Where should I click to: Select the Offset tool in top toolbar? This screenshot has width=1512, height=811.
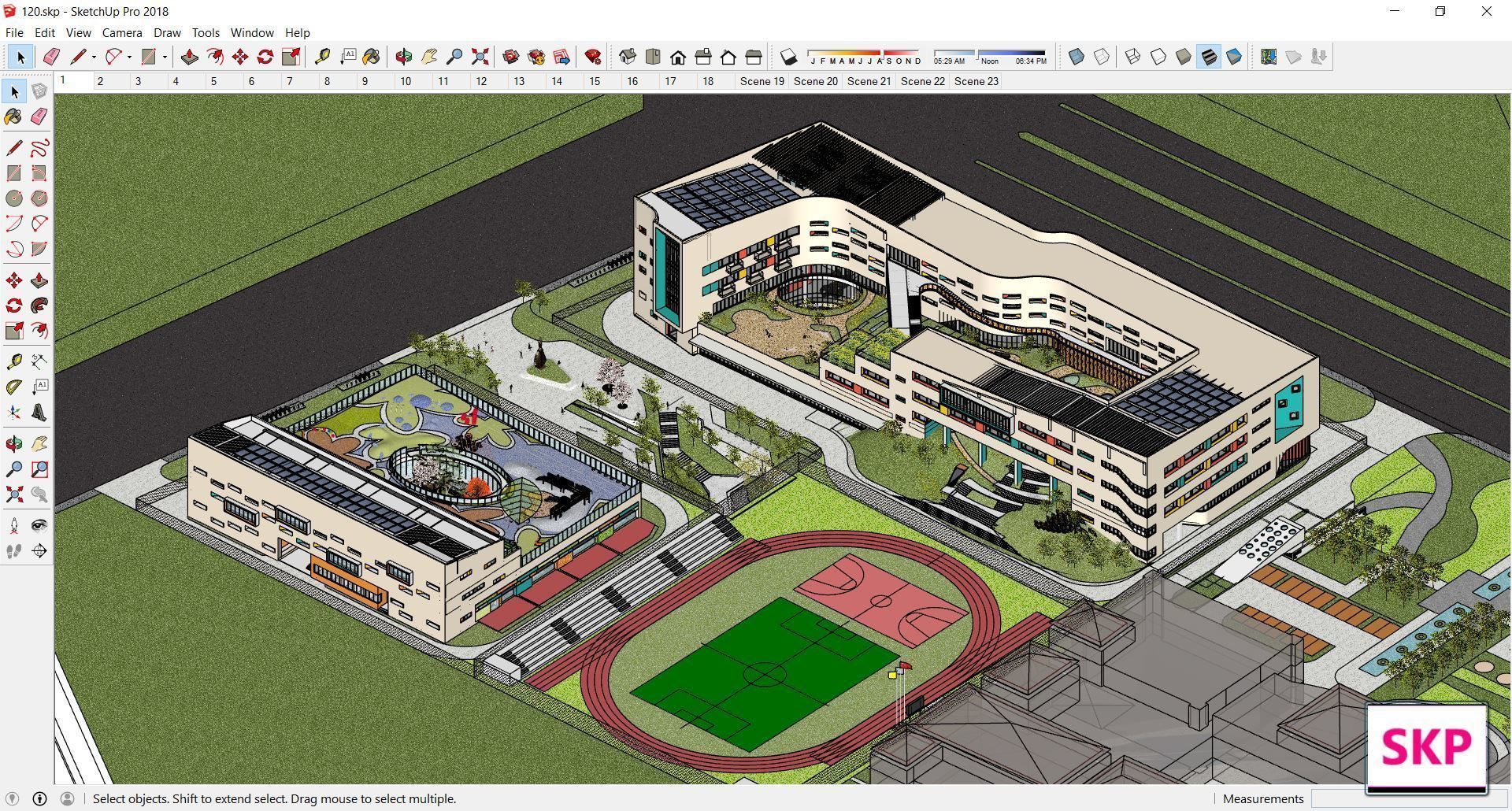tap(214, 57)
